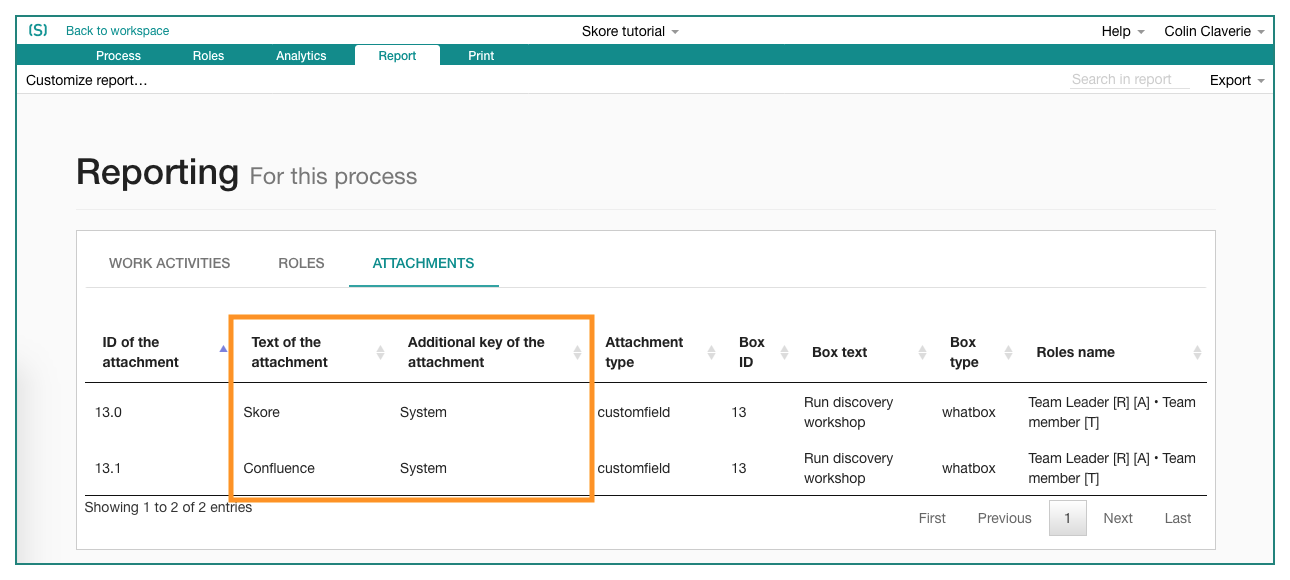
Task: Click the Reporting page heading
Action: pyautogui.click(x=157, y=172)
